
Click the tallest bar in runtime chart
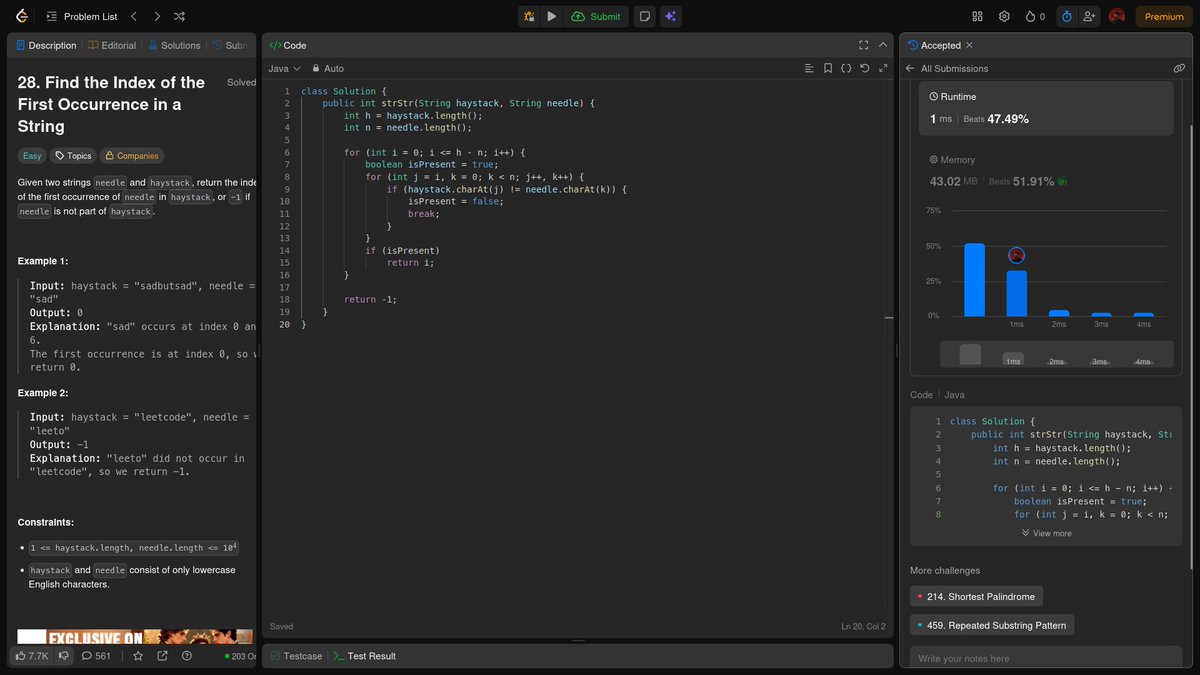974,279
